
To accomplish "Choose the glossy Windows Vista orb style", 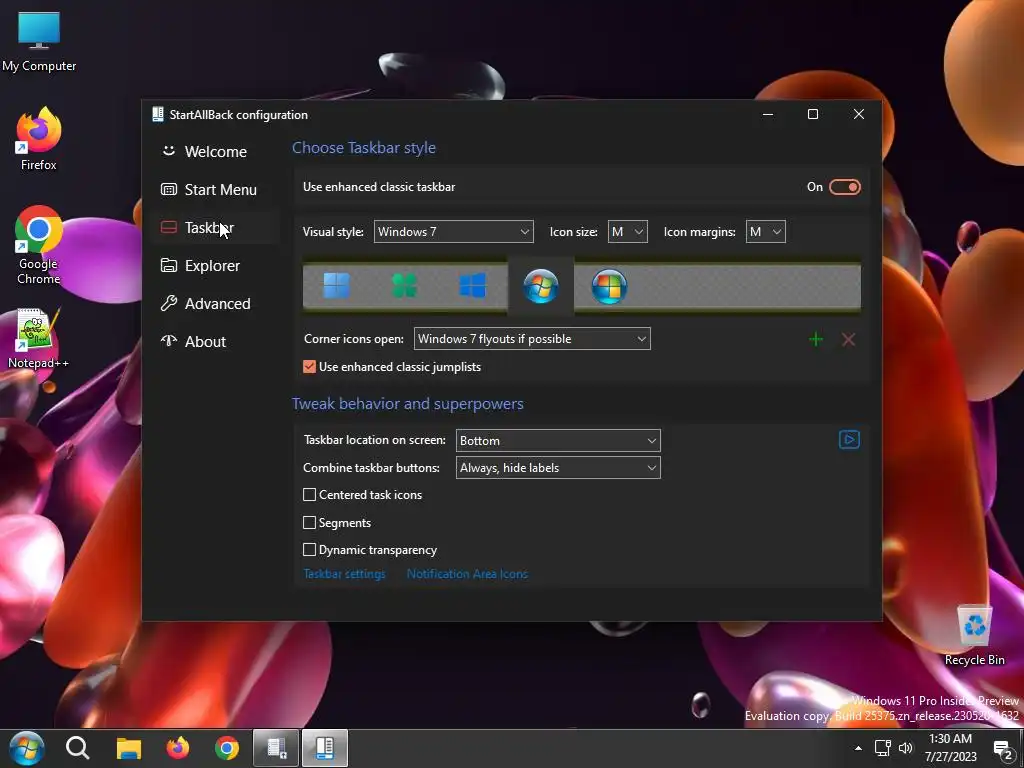I will click(x=609, y=286).
